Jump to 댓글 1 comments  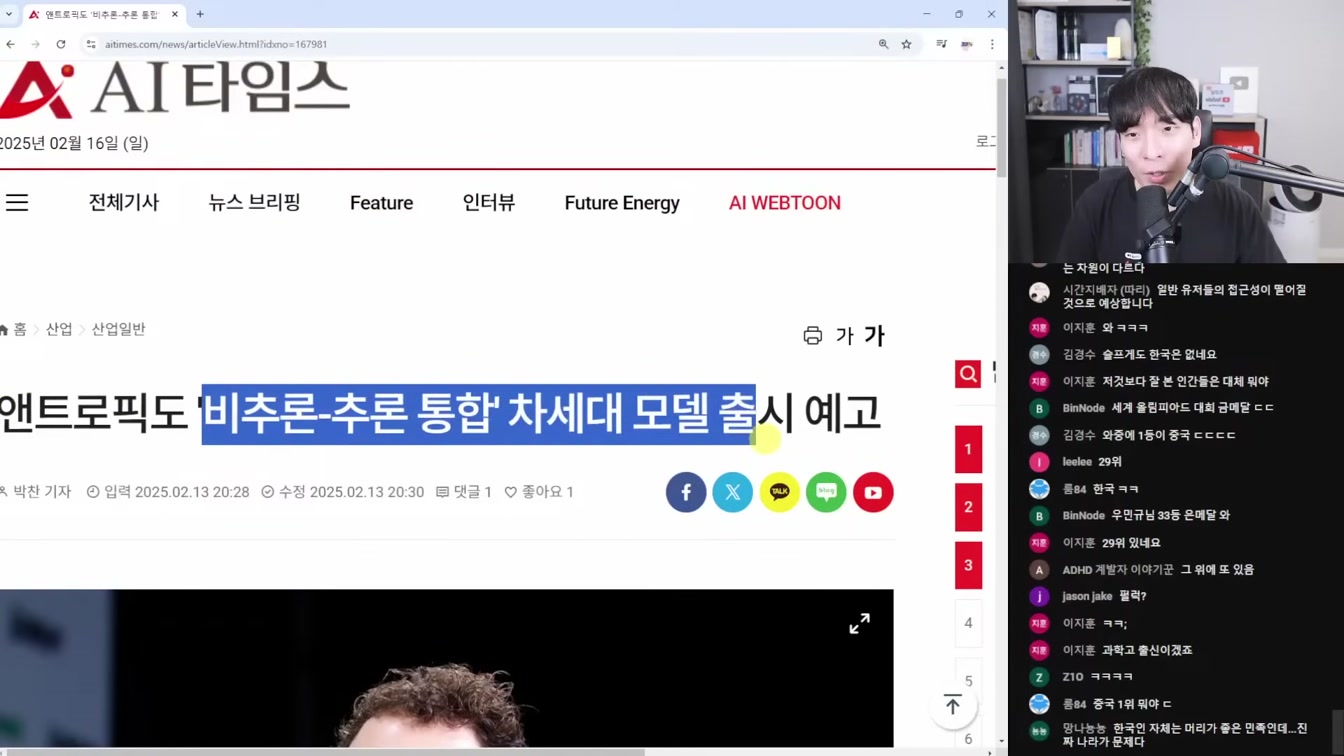click(464, 492)
